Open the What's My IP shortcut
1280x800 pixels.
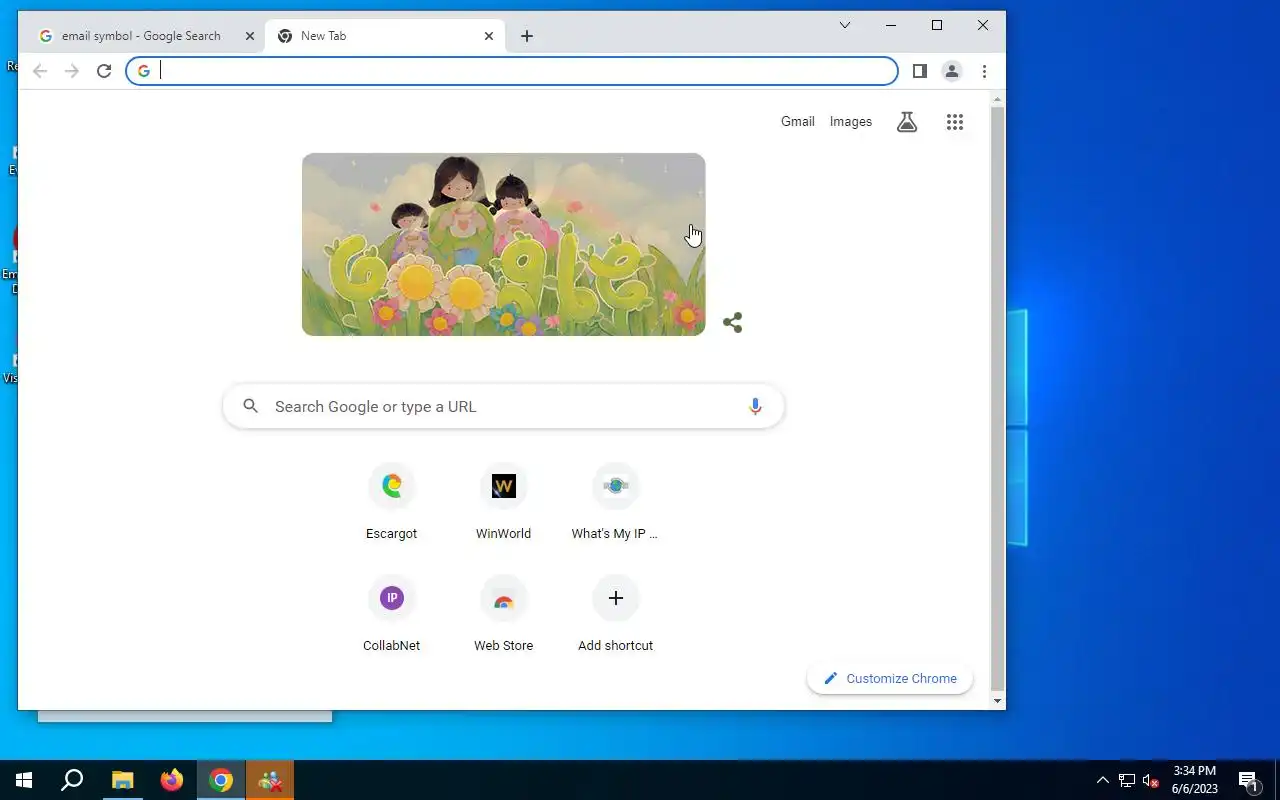click(615, 503)
